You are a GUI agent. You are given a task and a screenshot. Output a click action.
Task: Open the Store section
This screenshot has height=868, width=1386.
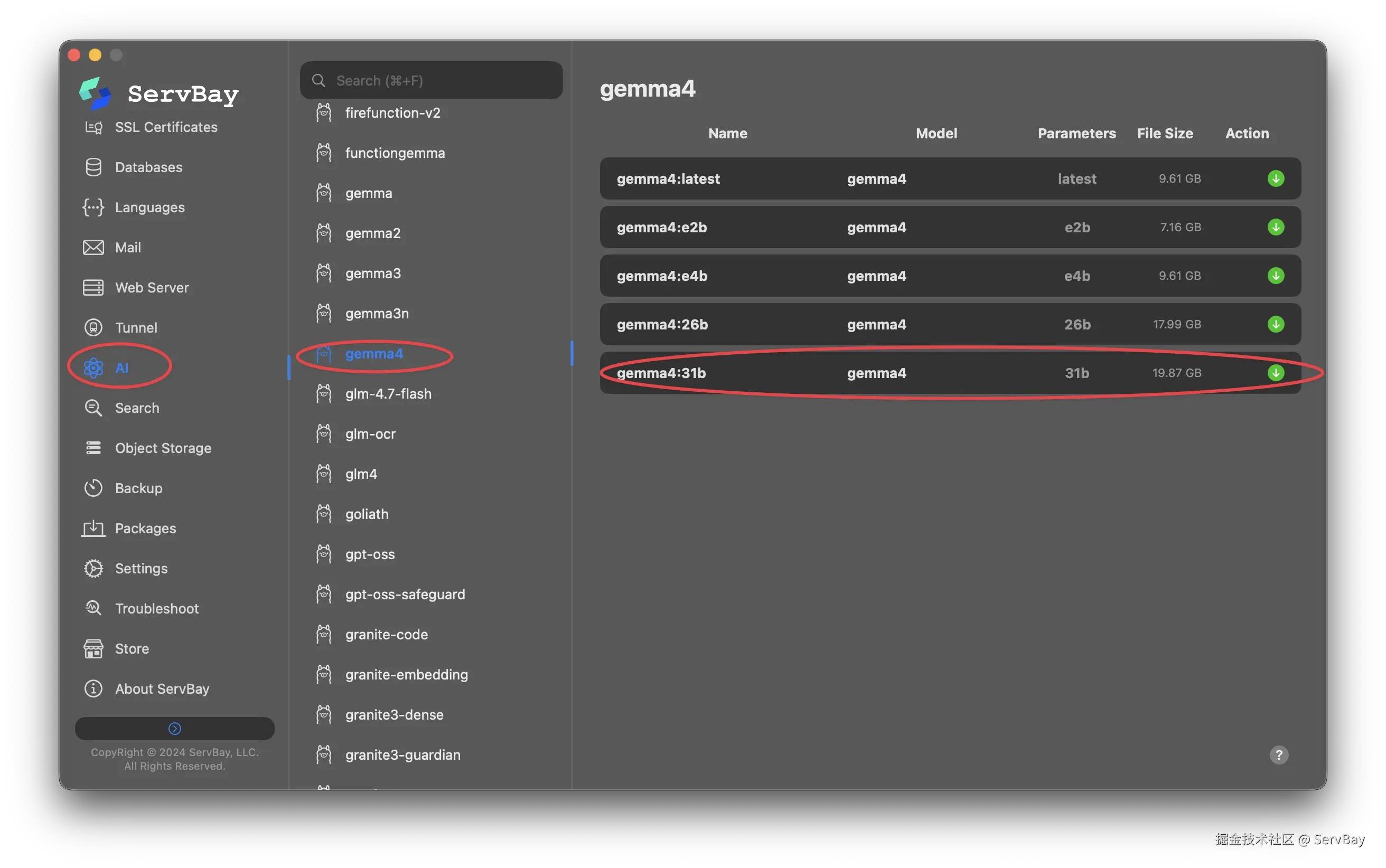[132, 649]
